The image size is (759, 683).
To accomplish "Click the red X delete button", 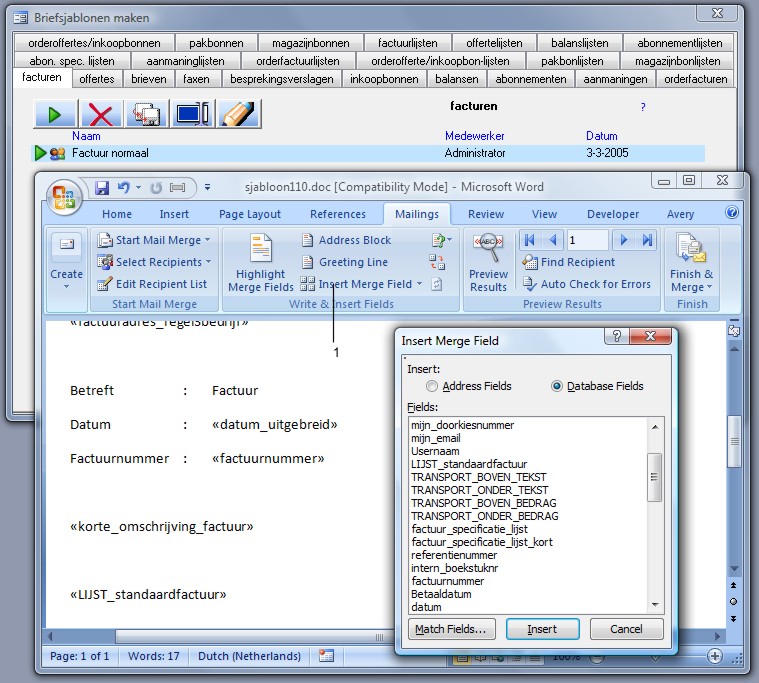I will tap(100, 114).
